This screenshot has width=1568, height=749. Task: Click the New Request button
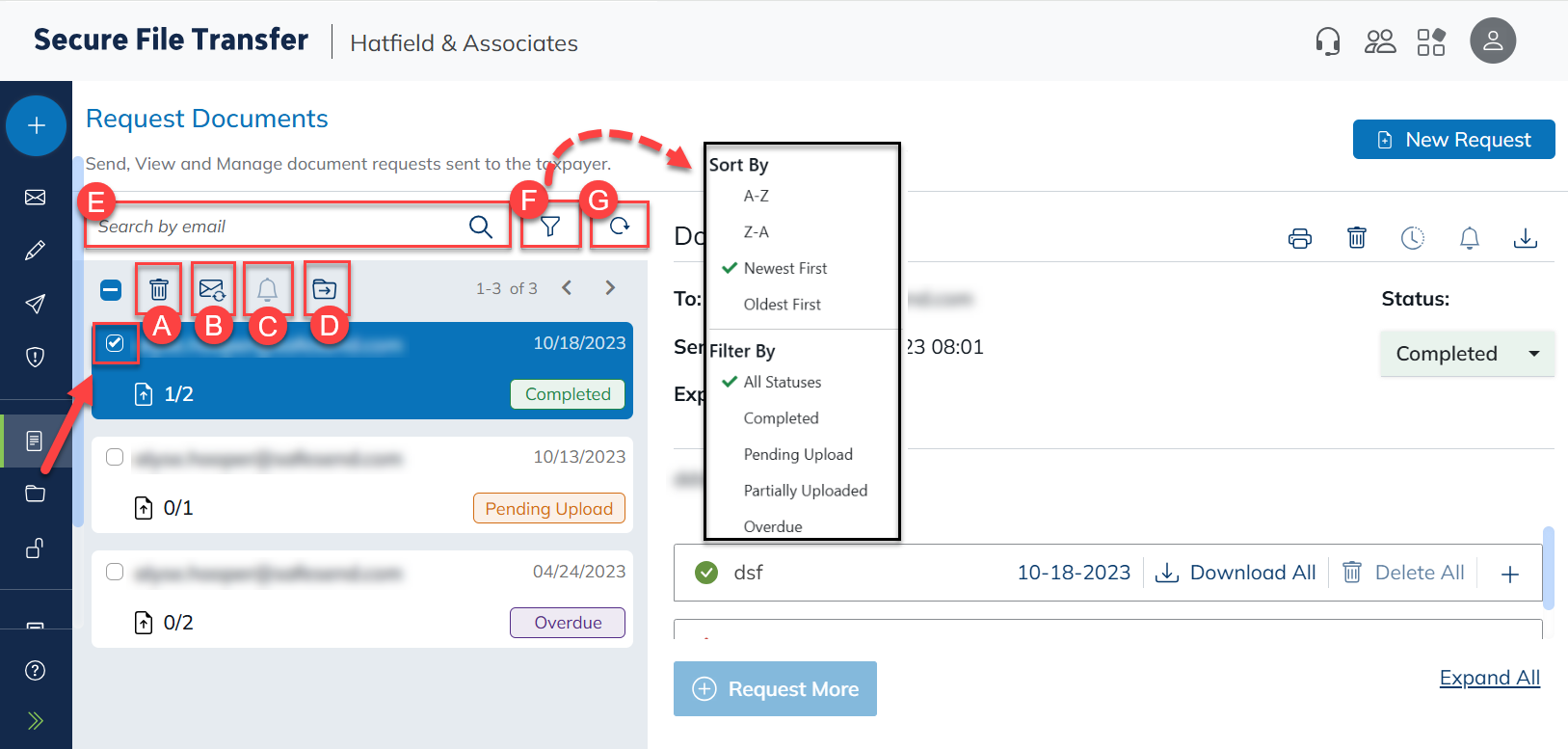click(x=1453, y=140)
